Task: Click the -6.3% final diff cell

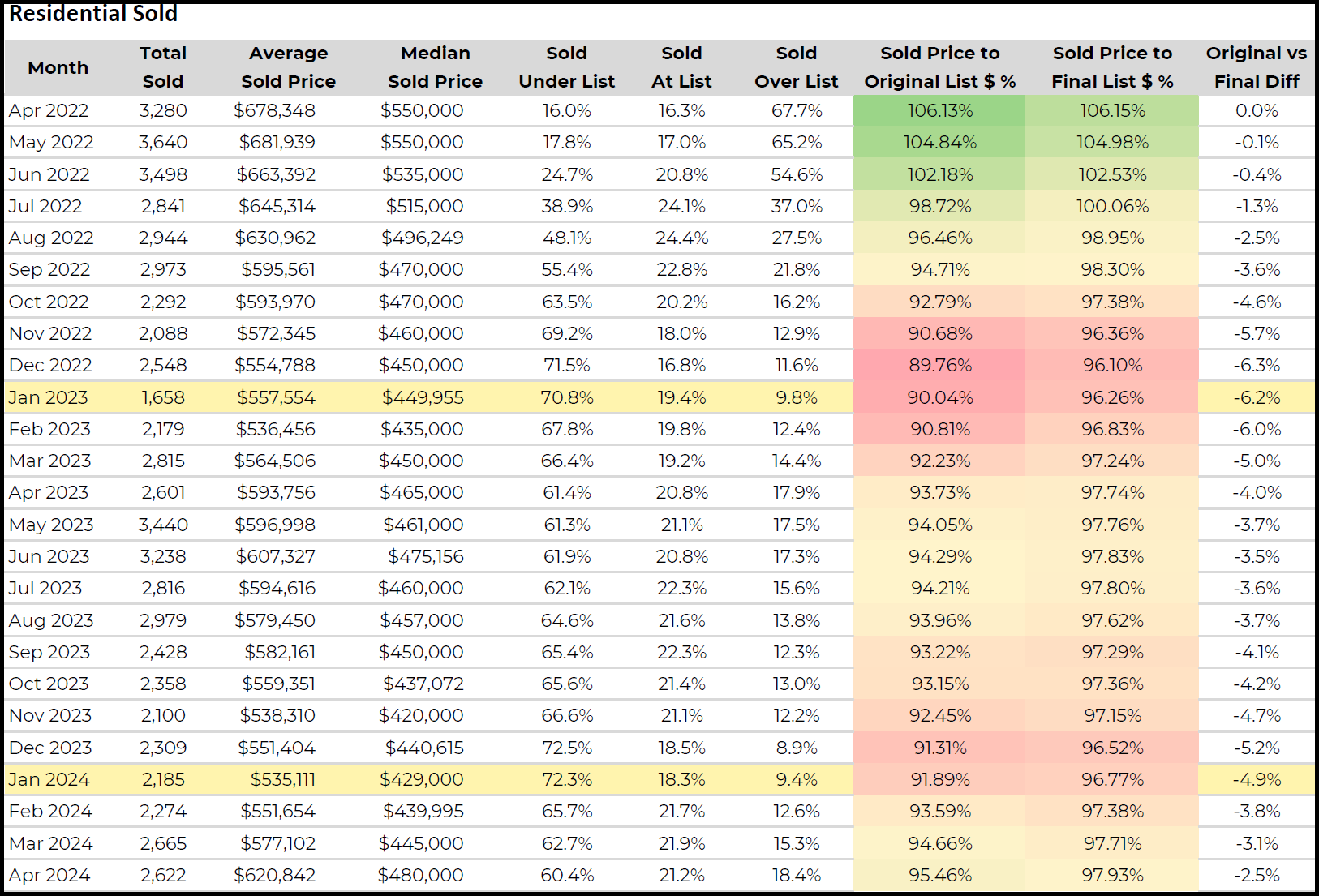Action: point(1256,365)
